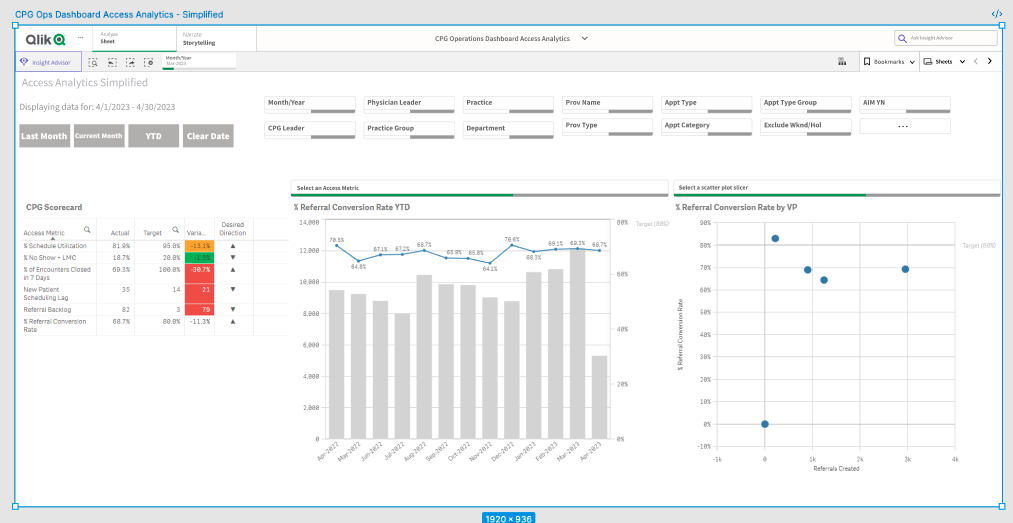Click the Month/Year selection chip in toolbar
Image resolution: width=1013 pixels, height=523 pixels.
199,61
